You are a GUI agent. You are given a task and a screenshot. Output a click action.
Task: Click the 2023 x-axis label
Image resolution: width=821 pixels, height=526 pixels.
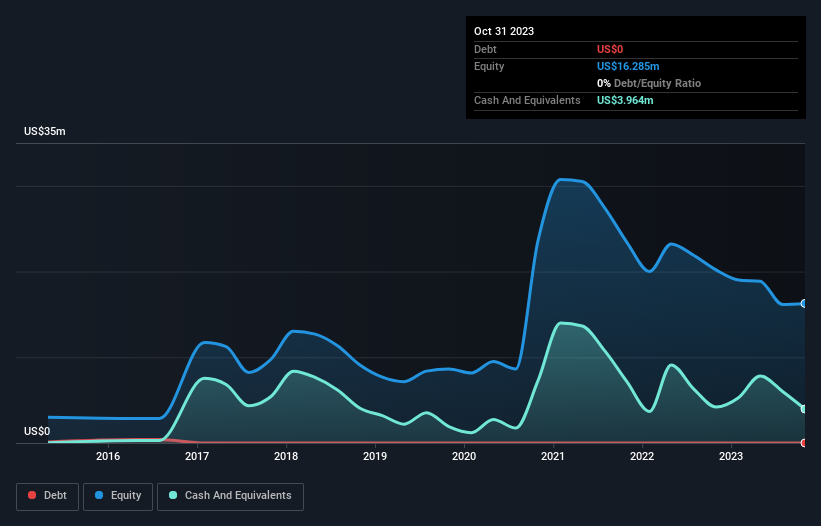(731, 456)
